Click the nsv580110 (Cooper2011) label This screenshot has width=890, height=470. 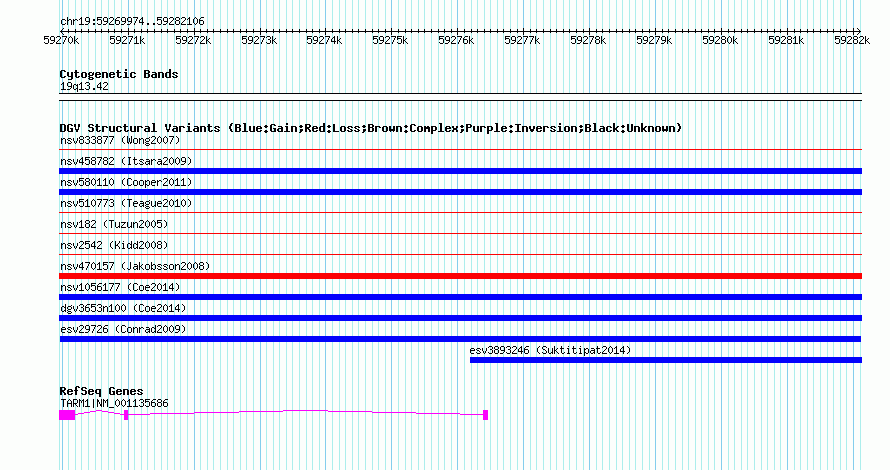click(x=126, y=182)
